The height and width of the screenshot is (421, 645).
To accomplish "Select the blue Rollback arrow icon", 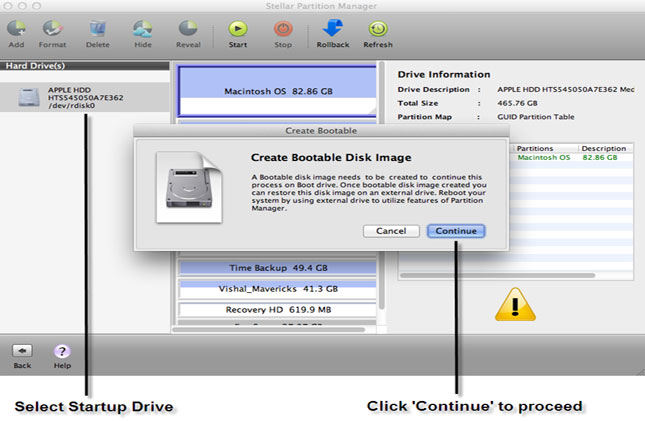I will (333, 29).
